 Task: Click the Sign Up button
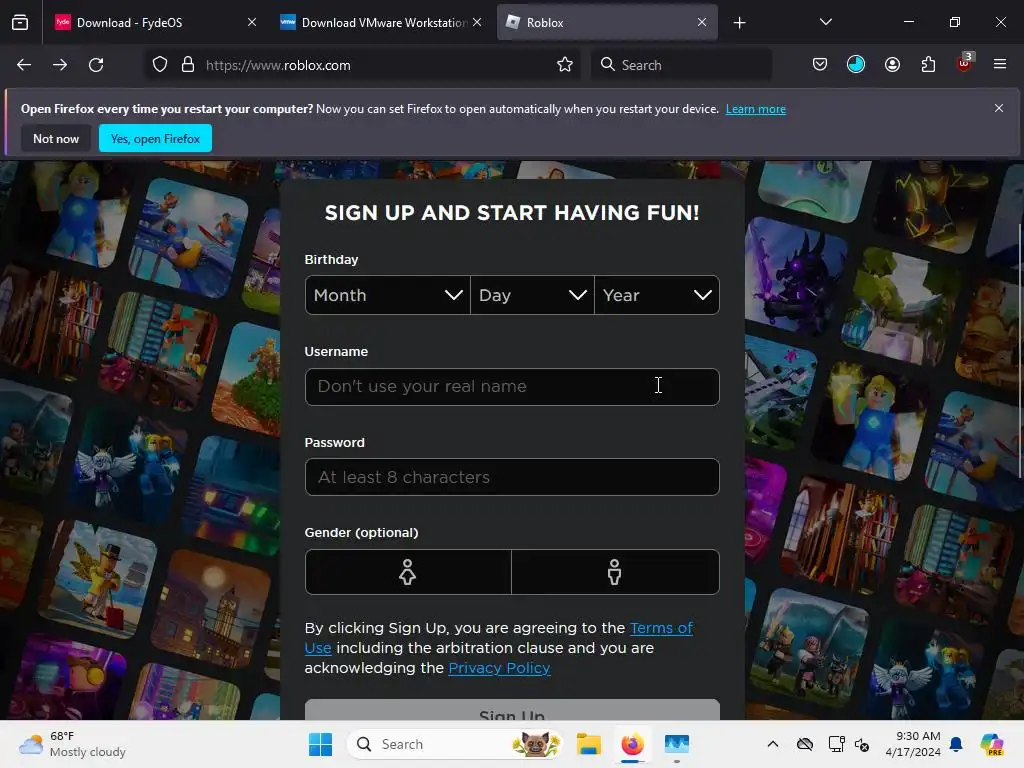(x=512, y=710)
